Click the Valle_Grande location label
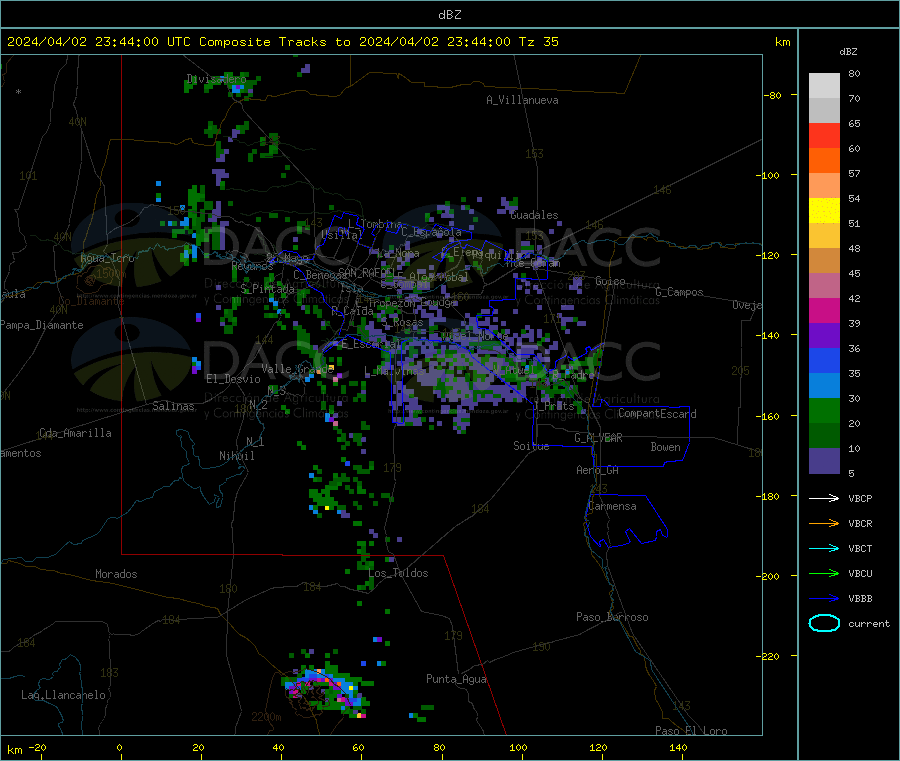Screen dimensions: 900x761 click(297, 368)
